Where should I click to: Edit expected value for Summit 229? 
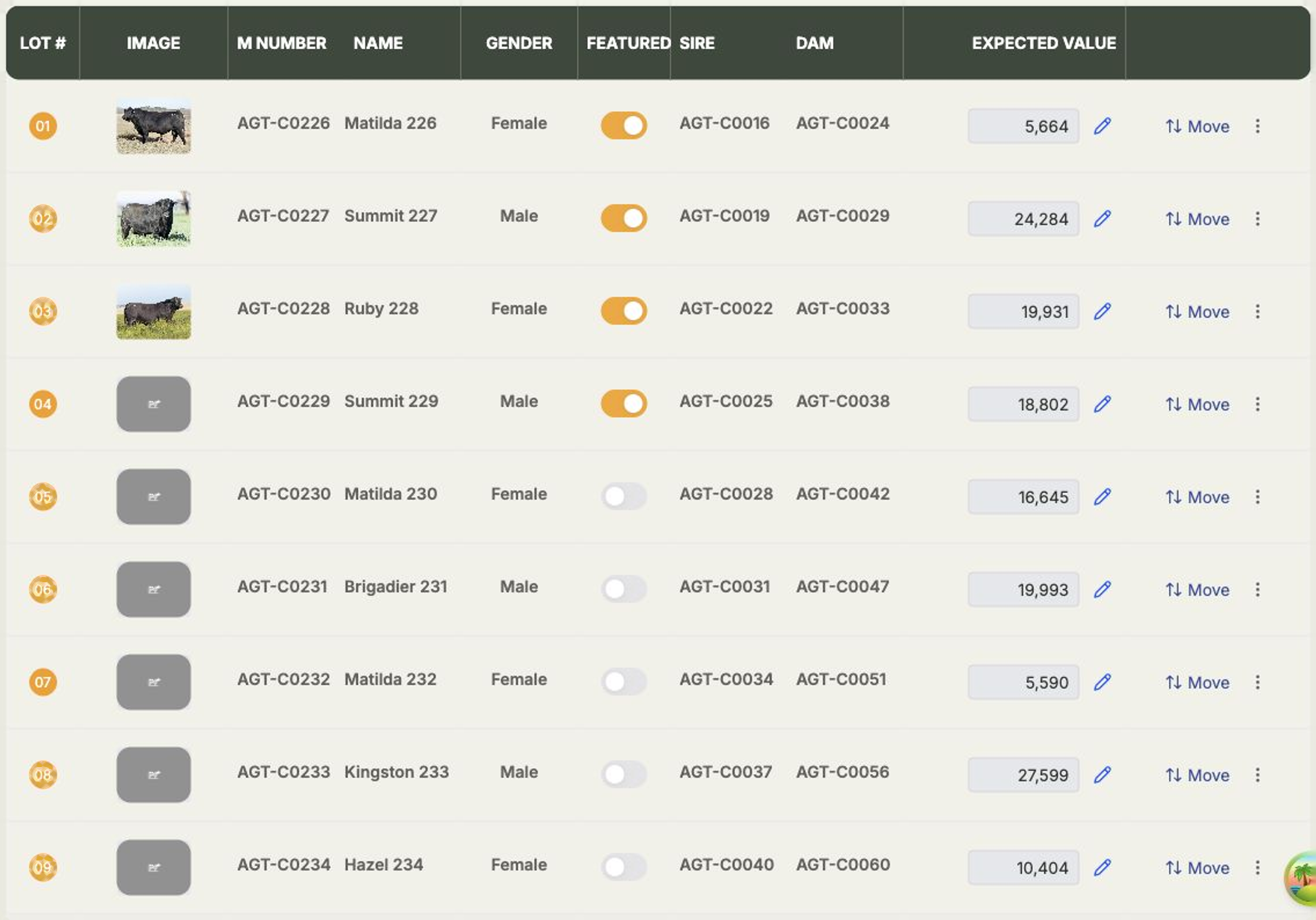click(1102, 404)
